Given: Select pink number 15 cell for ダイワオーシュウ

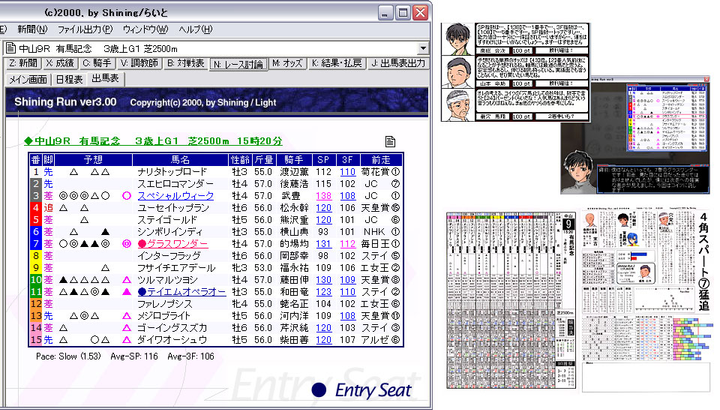Looking at the screenshot, I should coord(36,340).
